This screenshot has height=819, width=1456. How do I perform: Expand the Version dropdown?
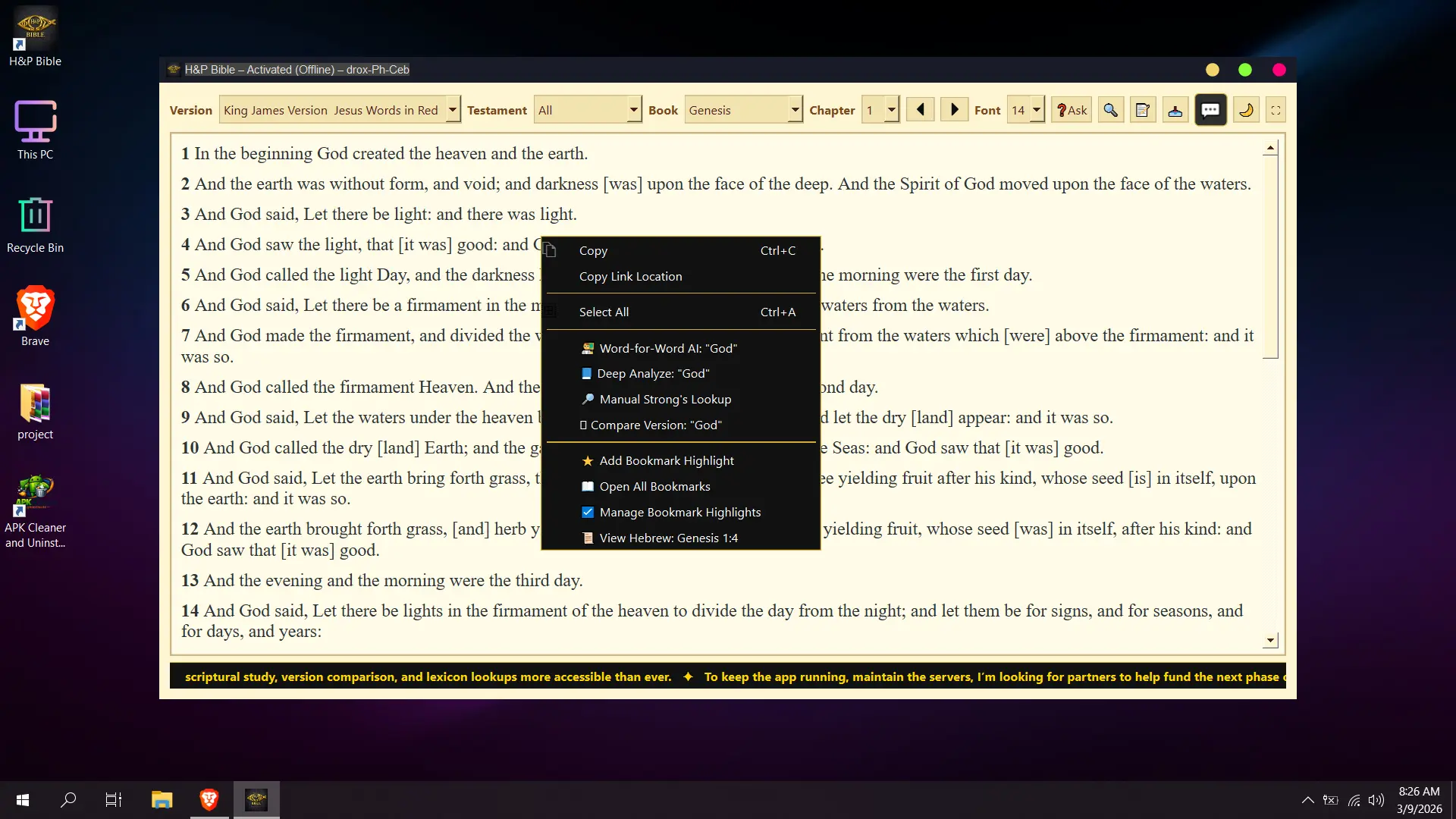(453, 110)
